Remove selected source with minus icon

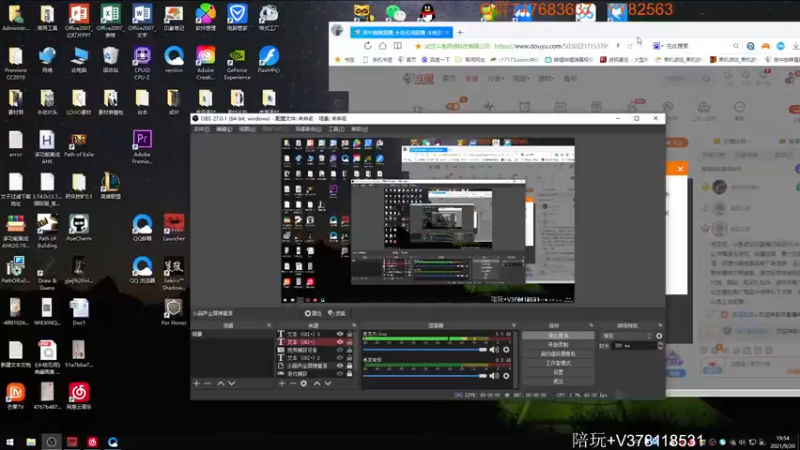point(293,384)
